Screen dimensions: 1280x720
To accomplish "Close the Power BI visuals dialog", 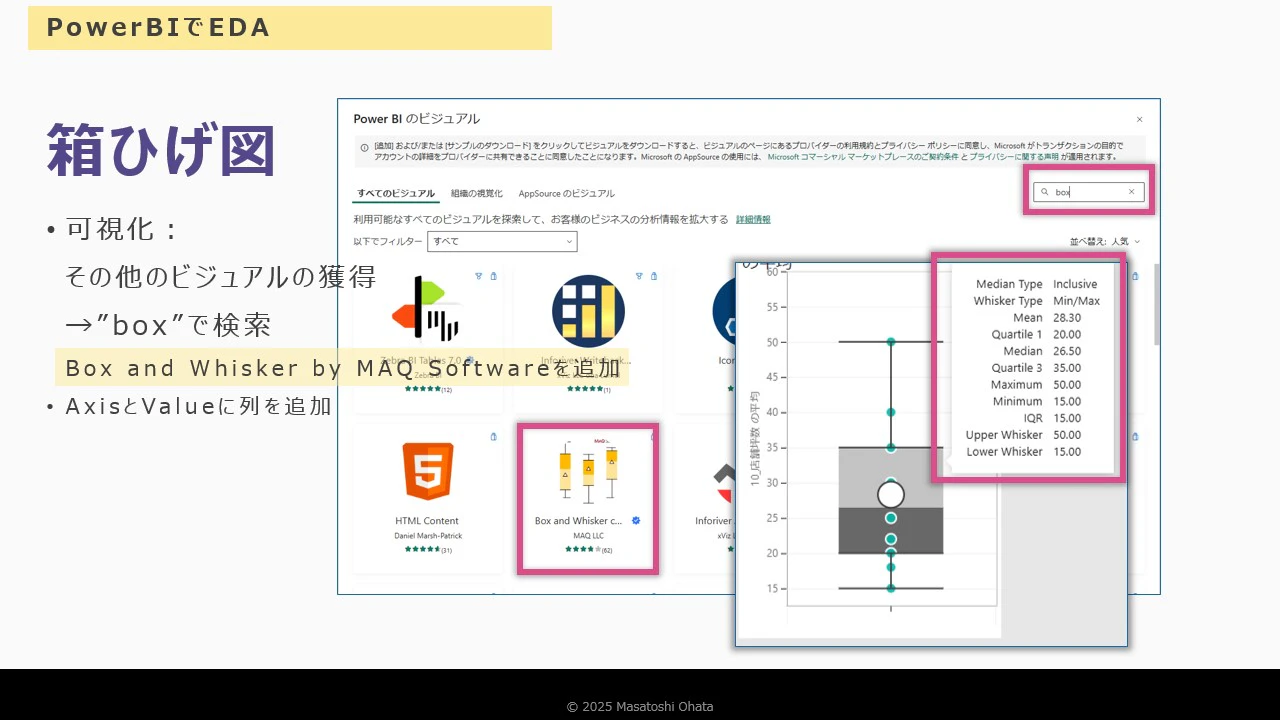I will pyautogui.click(x=1139, y=120).
